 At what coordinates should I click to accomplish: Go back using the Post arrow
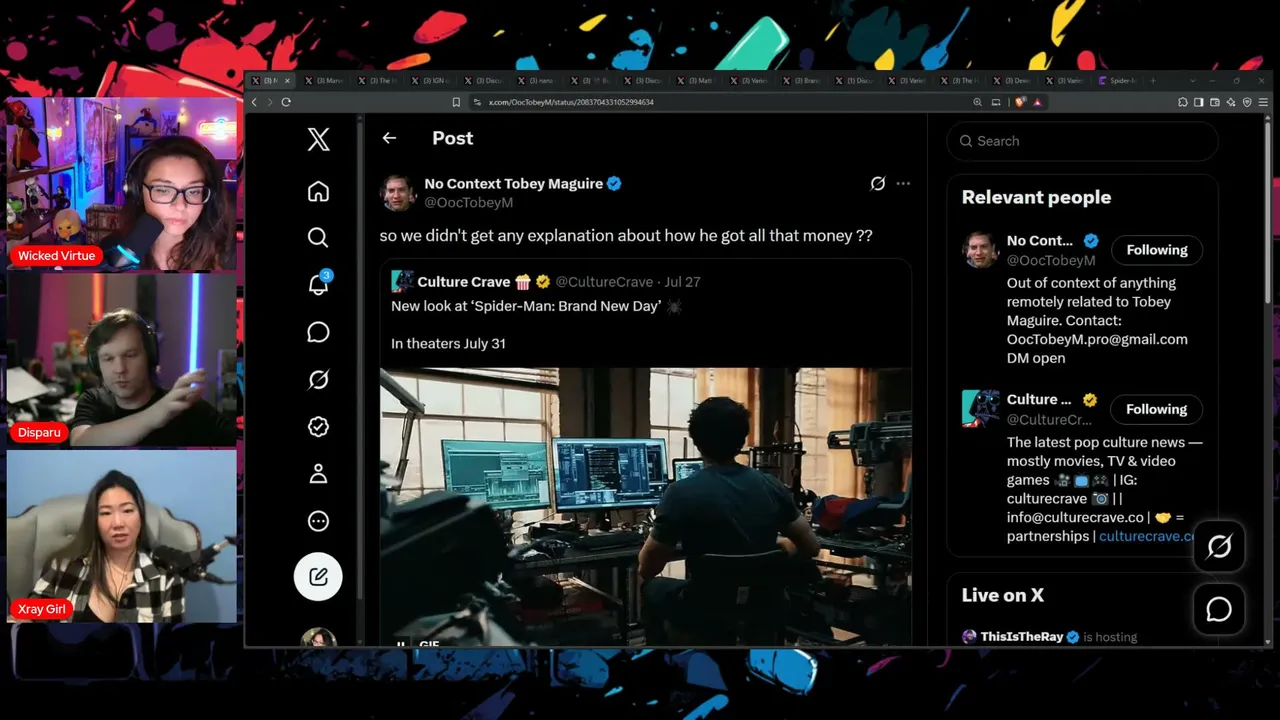point(389,138)
